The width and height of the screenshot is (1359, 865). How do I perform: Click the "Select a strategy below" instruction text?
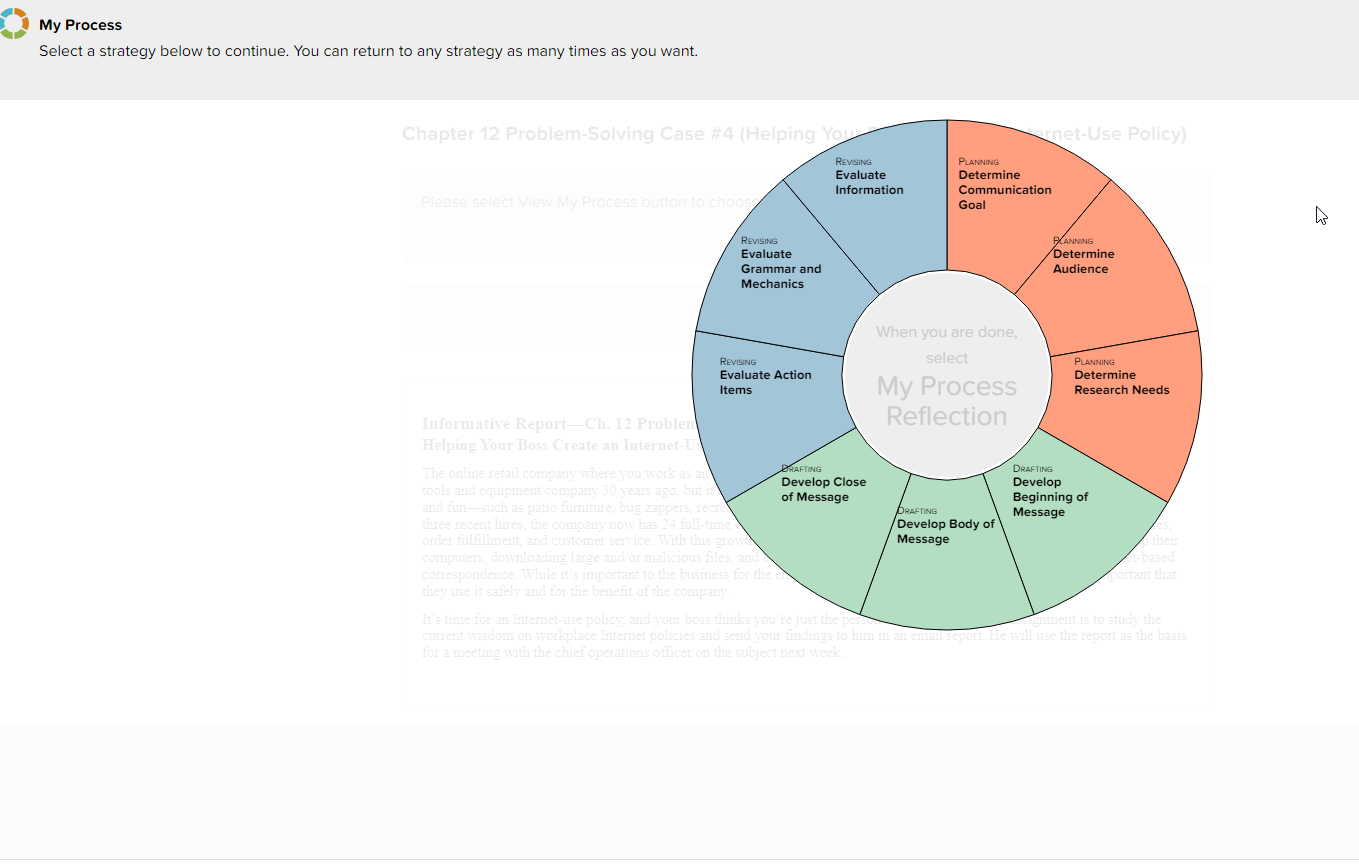click(x=367, y=51)
